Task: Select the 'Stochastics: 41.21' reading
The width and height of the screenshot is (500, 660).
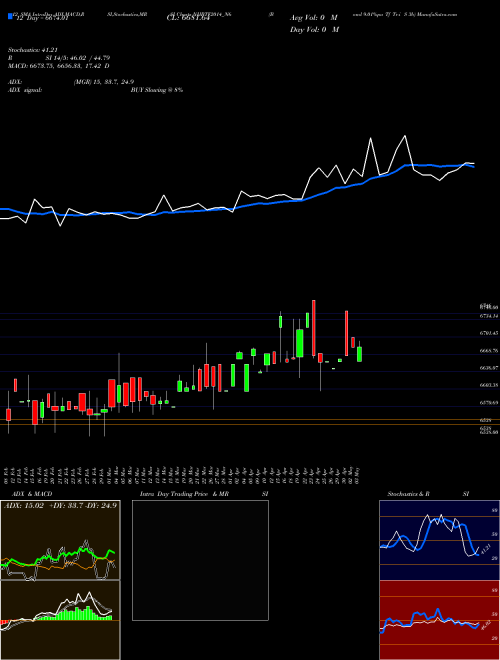Action: click(32, 50)
